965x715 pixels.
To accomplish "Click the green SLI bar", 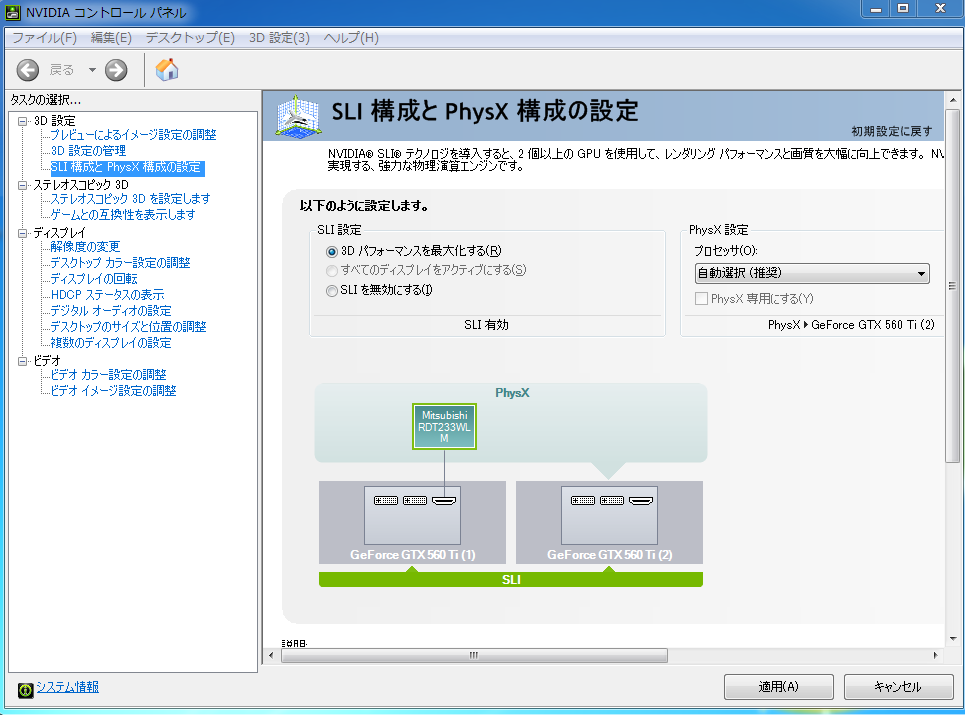I will coord(511,580).
